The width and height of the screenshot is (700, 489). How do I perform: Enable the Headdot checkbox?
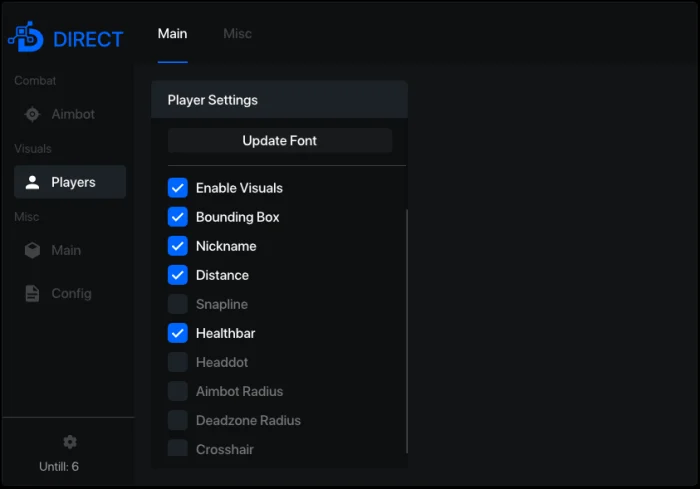tap(178, 362)
